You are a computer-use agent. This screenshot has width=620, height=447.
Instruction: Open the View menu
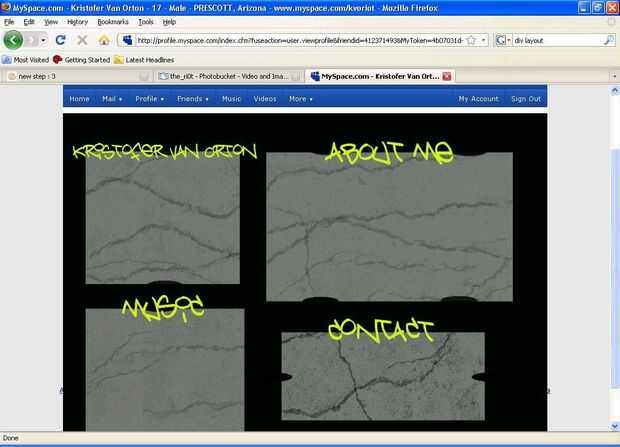51,22
